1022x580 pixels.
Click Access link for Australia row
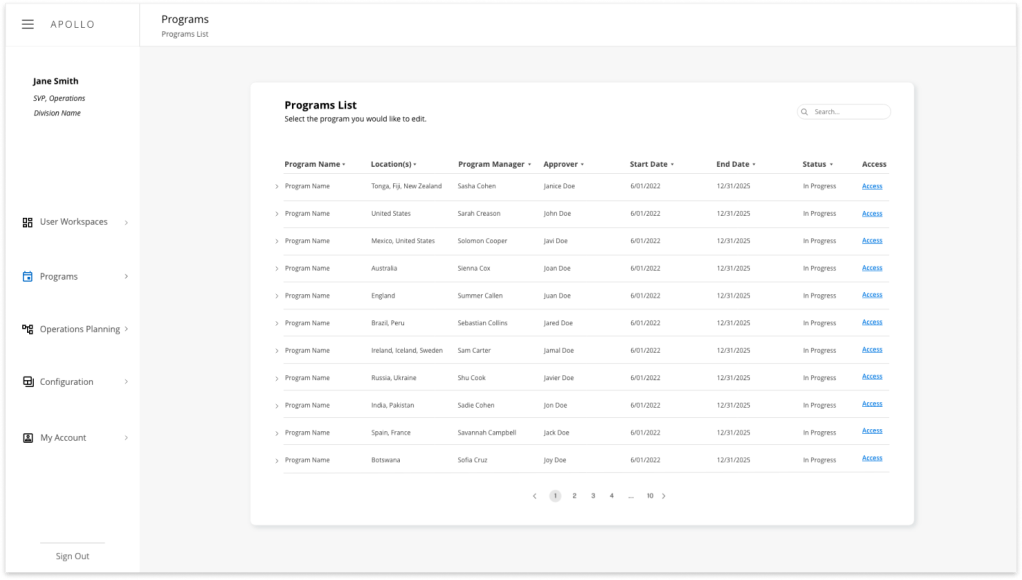872,268
